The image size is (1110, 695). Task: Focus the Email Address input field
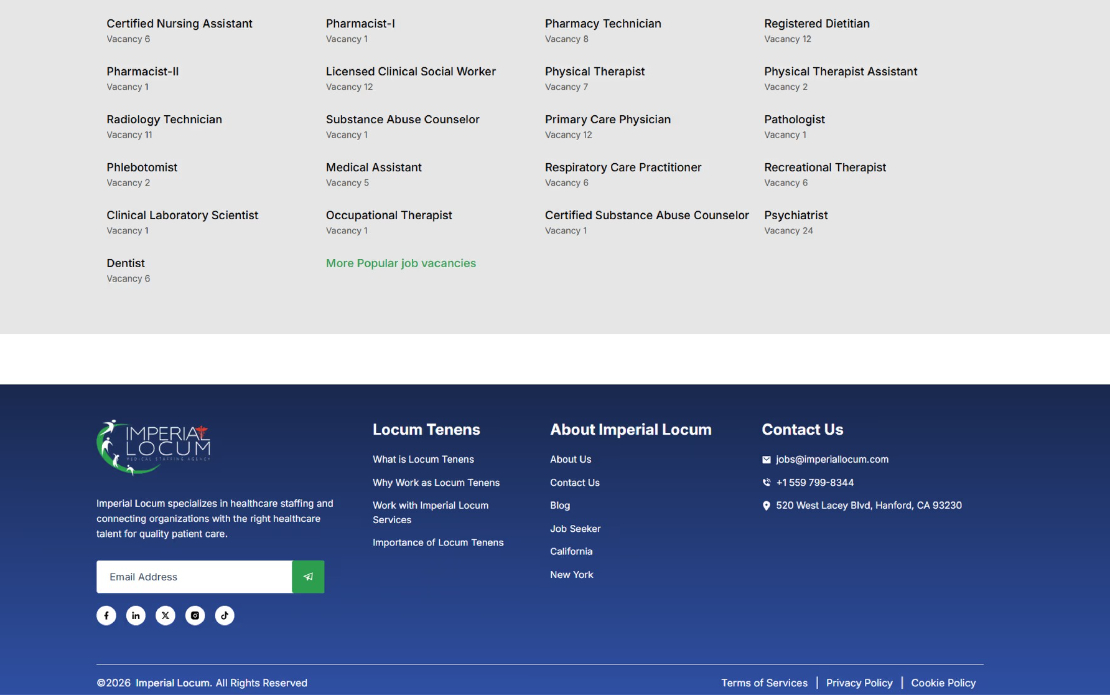194,577
